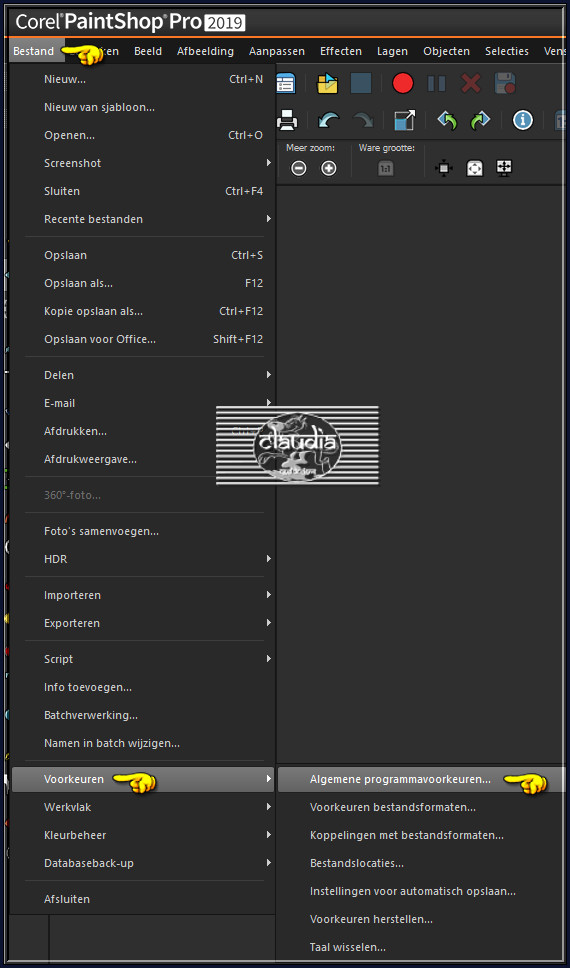Image resolution: width=570 pixels, height=968 pixels.
Task: Expand the Screenshot submenu arrow
Action: point(269,163)
